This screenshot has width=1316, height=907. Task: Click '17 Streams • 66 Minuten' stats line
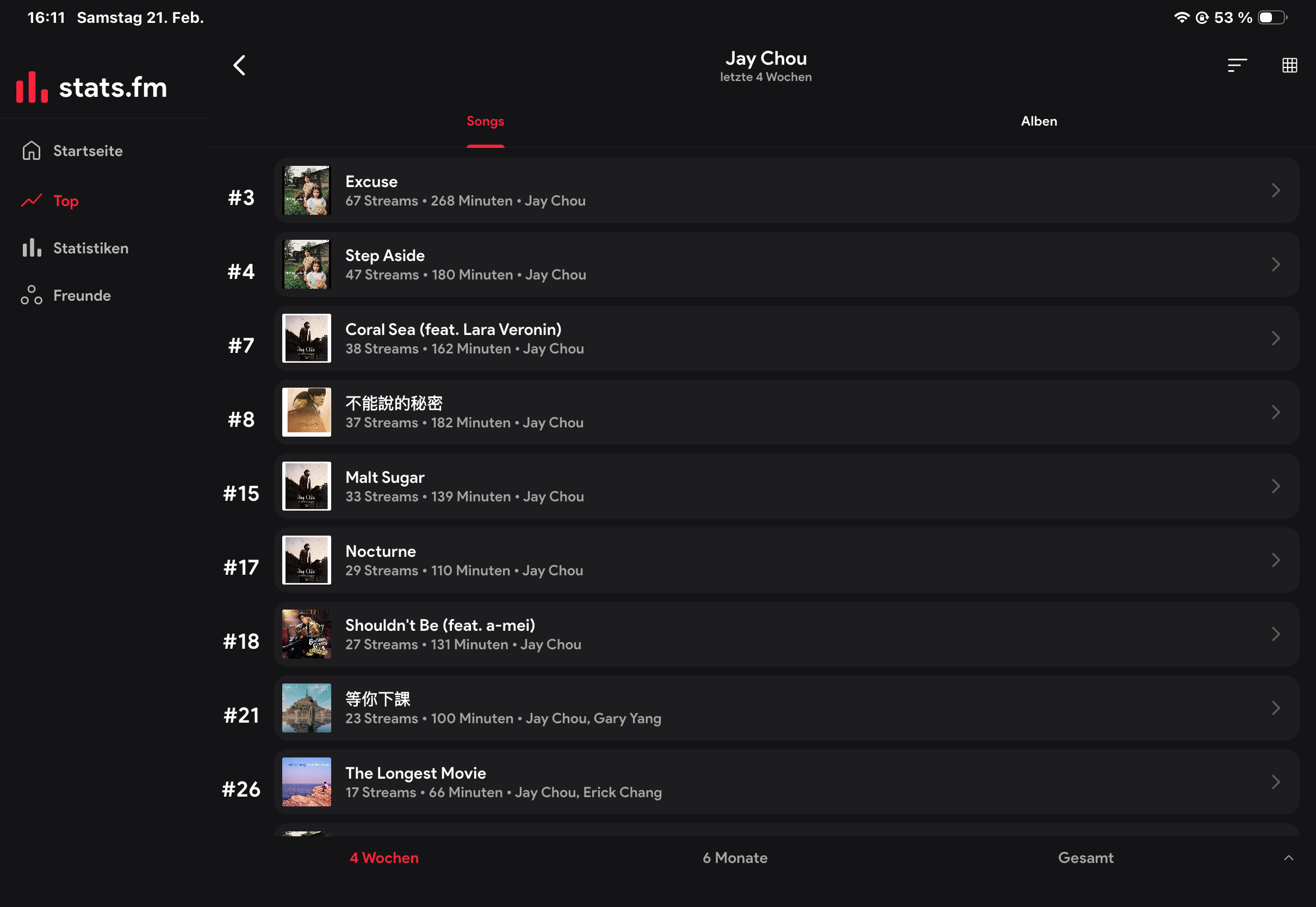pos(424,792)
